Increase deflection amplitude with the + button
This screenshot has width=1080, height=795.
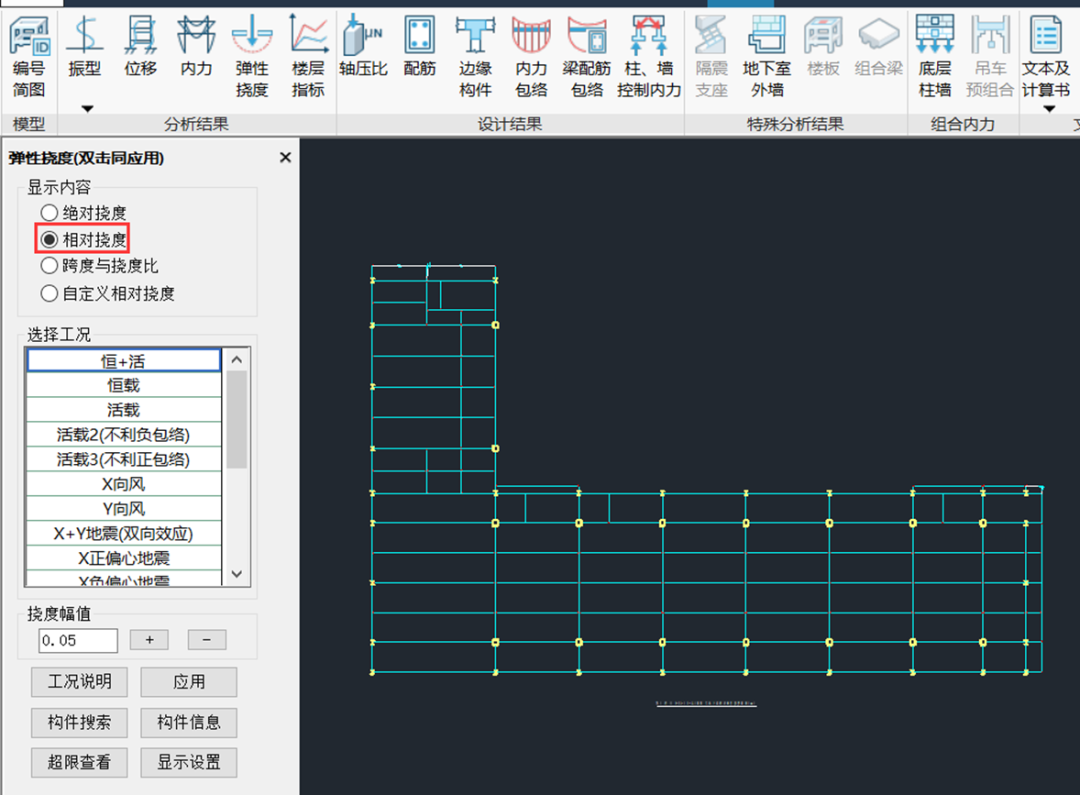pos(149,640)
